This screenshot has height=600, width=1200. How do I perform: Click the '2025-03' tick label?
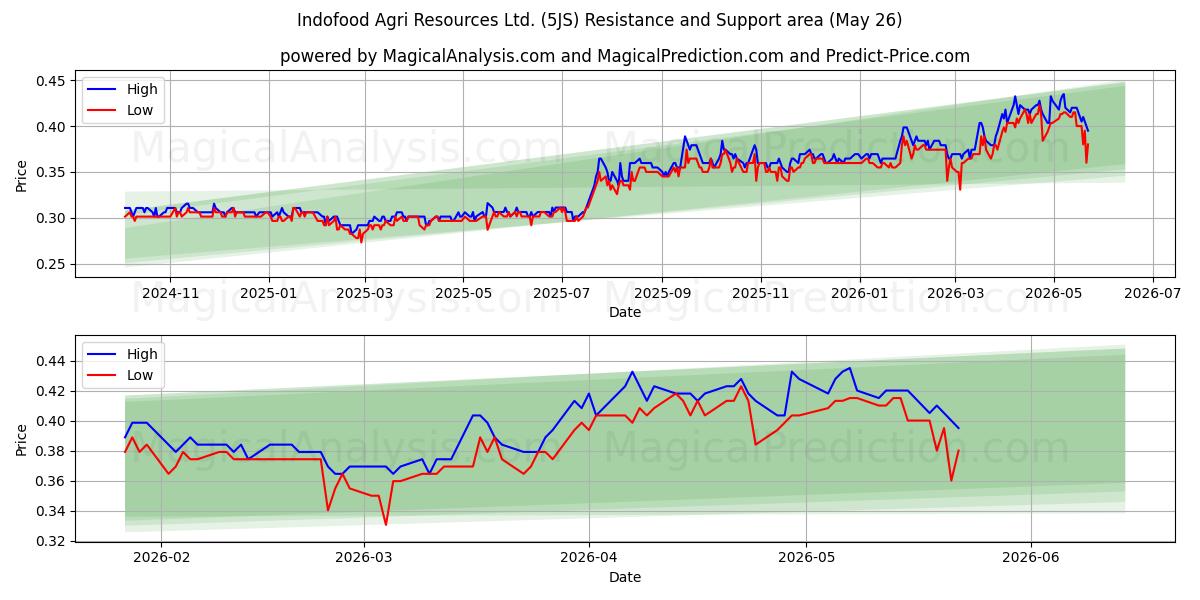(x=364, y=293)
